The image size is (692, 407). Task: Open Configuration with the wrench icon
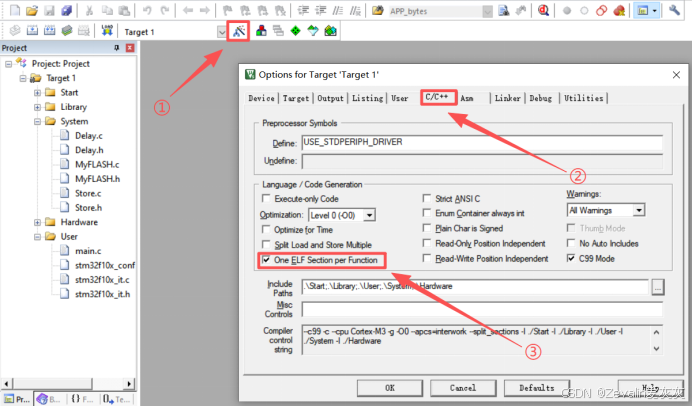[x=674, y=10]
